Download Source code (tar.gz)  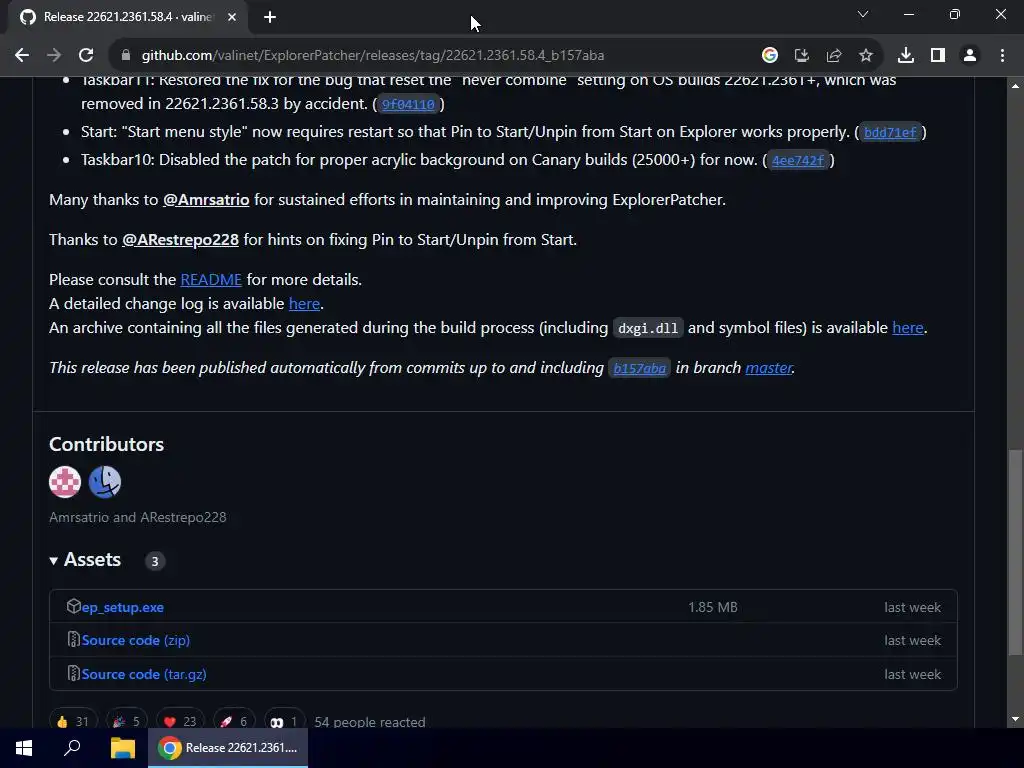pyautogui.click(x=144, y=675)
